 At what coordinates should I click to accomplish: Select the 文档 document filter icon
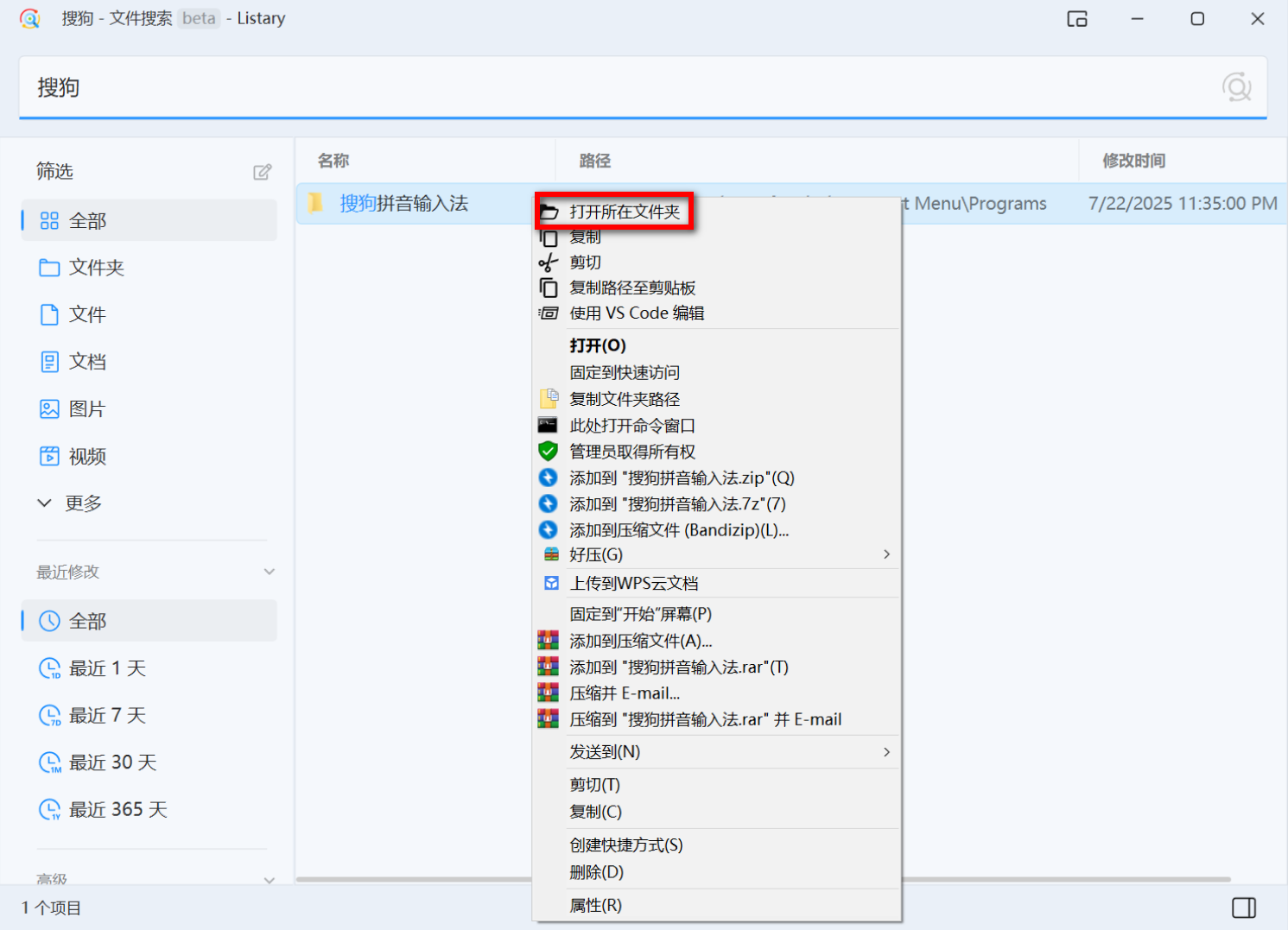pos(50,362)
